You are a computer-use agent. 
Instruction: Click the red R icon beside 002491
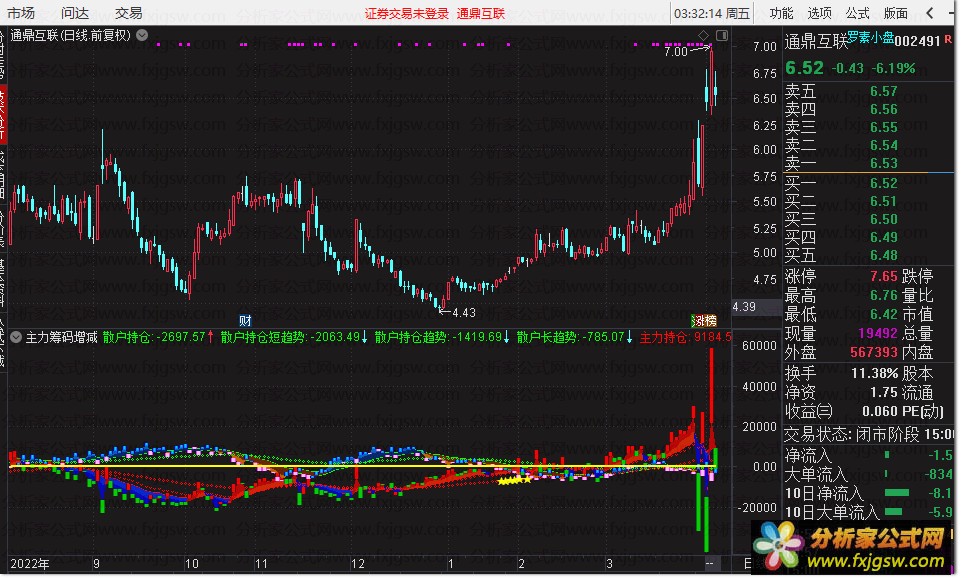pos(948,39)
